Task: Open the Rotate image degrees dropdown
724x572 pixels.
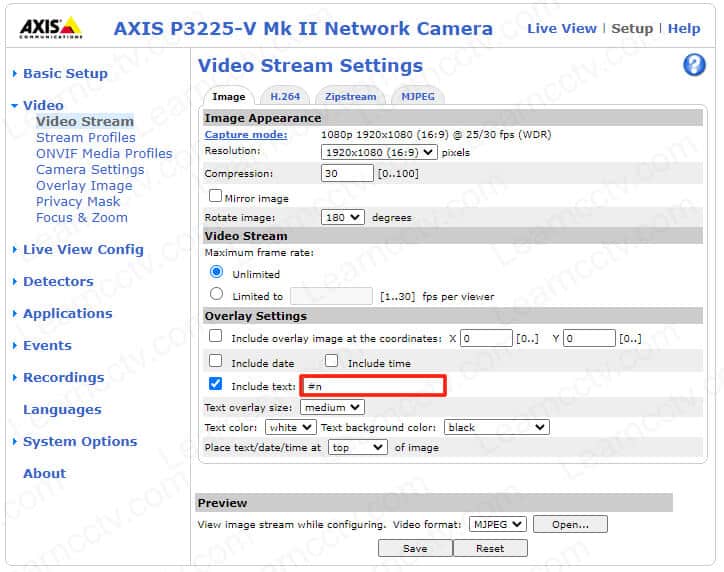Action: [343, 217]
